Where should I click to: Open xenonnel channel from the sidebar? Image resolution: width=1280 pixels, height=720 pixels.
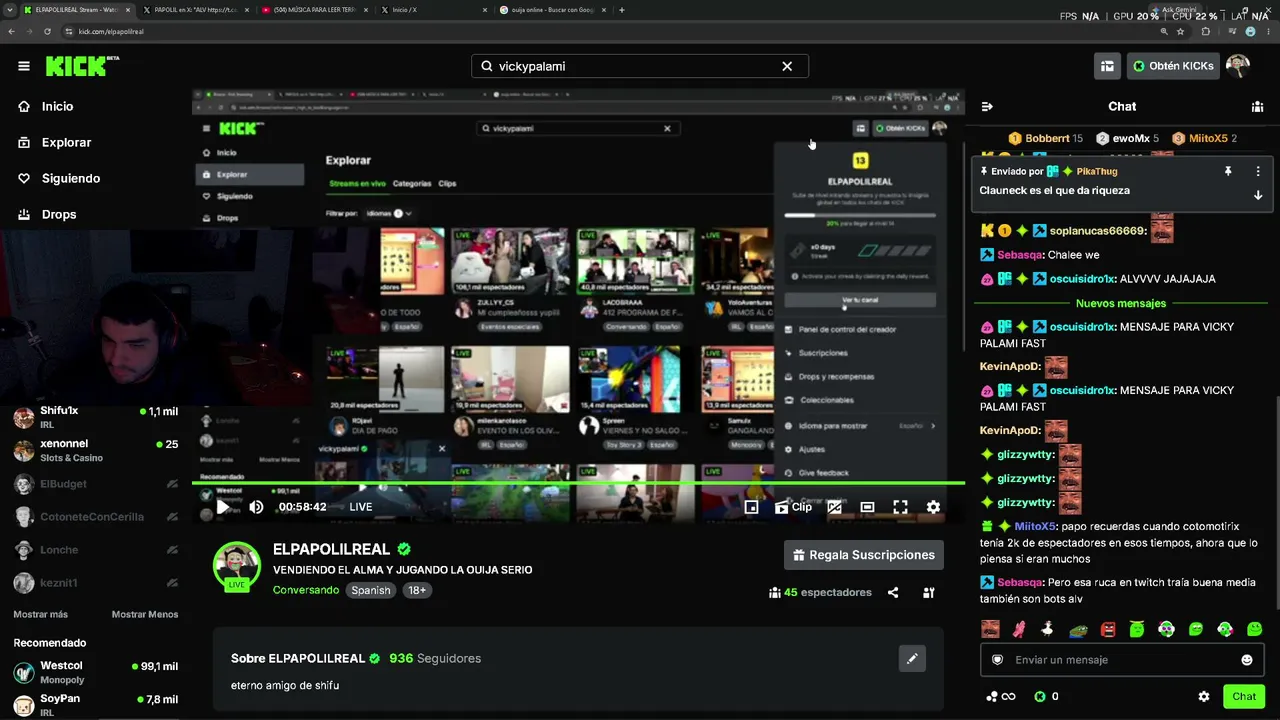[x=96, y=450]
